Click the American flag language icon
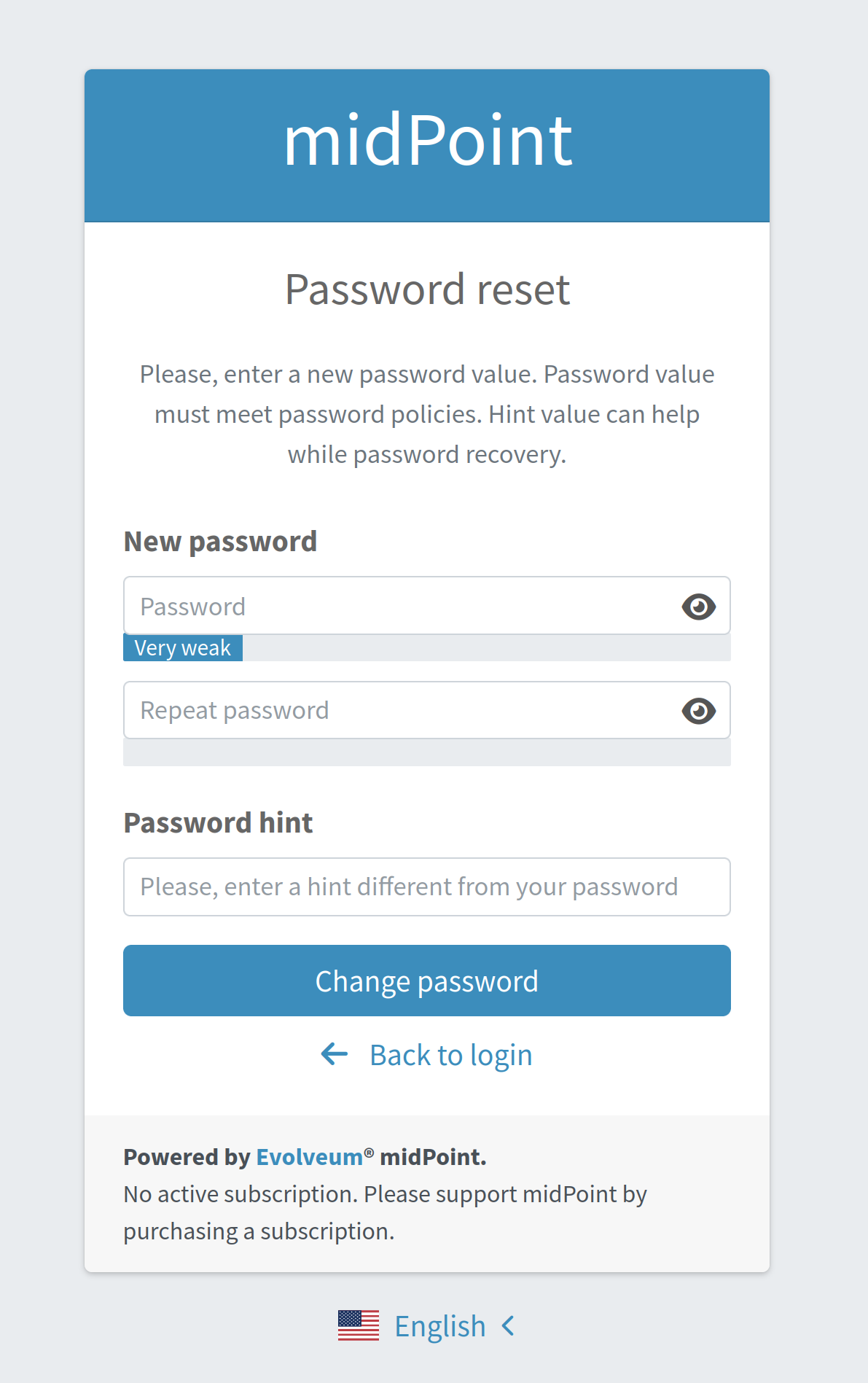The image size is (868, 1383). (x=358, y=1326)
